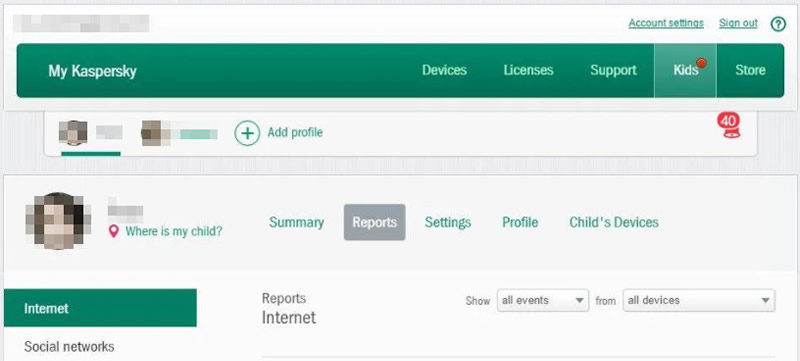
Task: Open Account settings
Action: (x=666, y=23)
